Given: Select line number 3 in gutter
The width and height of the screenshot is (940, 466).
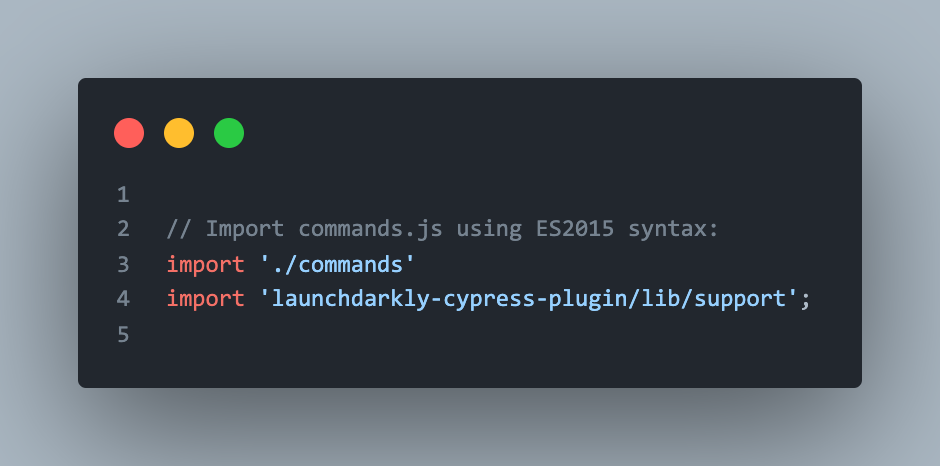Looking at the screenshot, I should [123, 264].
